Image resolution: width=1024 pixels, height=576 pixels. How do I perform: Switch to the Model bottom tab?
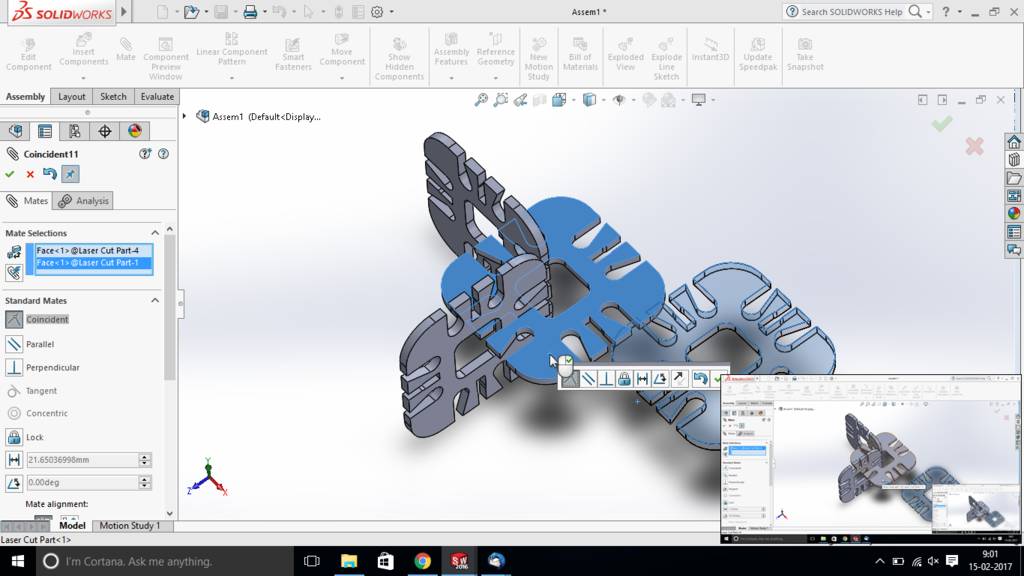click(72, 526)
